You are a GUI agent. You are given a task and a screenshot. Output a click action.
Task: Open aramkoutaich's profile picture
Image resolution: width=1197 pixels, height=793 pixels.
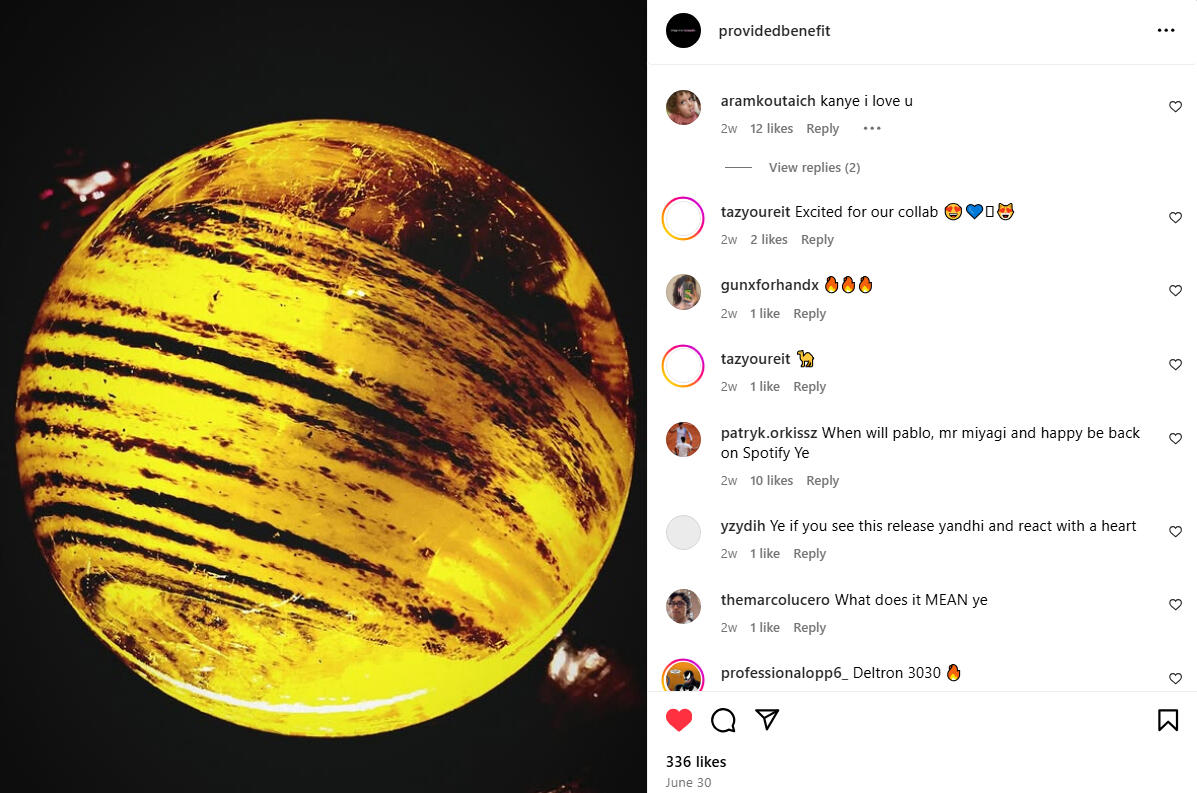pos(683,107)
